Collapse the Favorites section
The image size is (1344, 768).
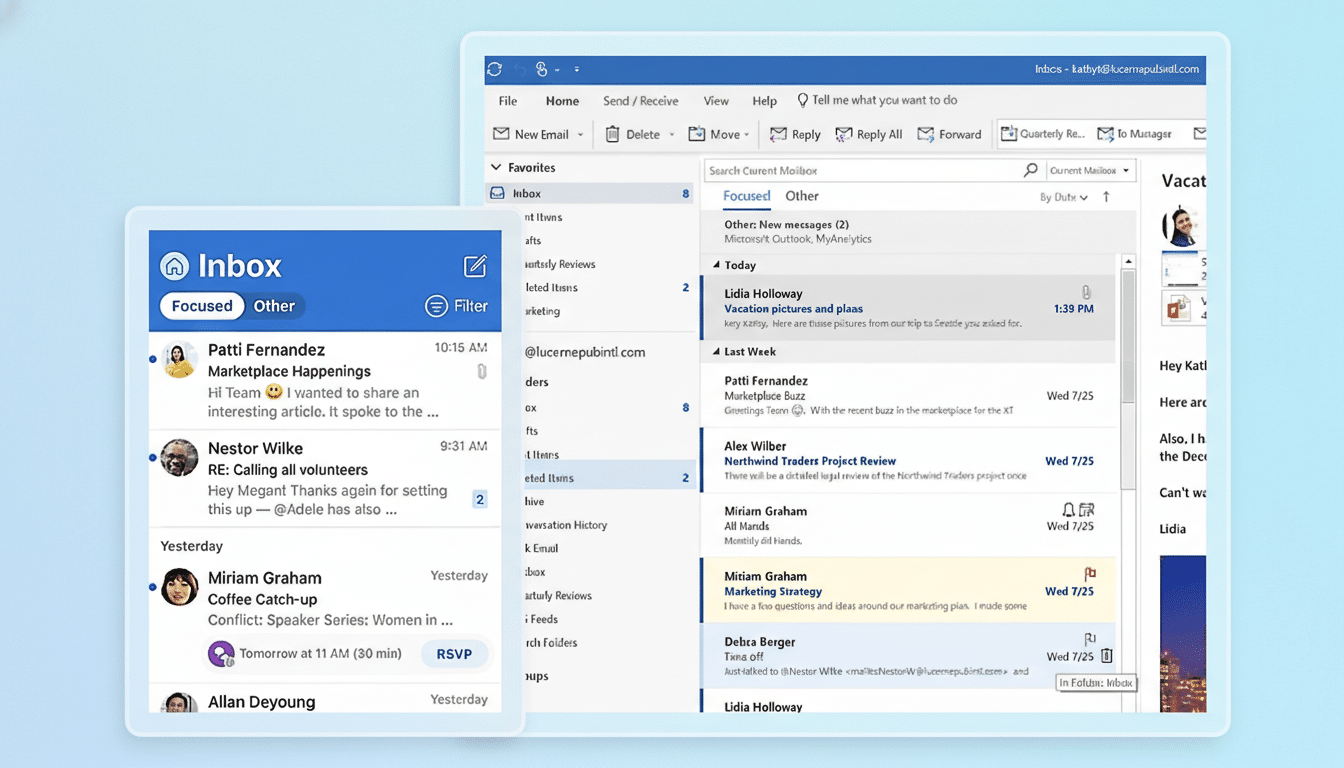point(496,167)
